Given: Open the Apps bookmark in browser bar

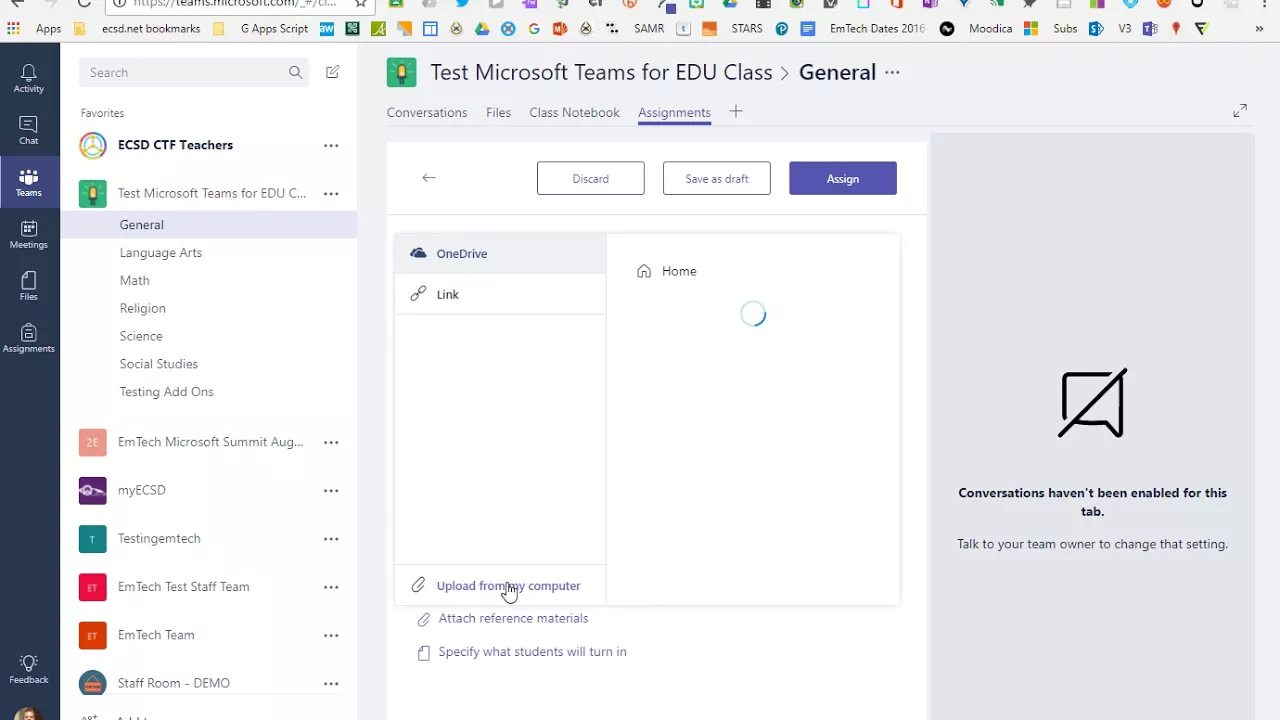Looking at the screenshot, I should pyautogui.click(x=35, y=28).
